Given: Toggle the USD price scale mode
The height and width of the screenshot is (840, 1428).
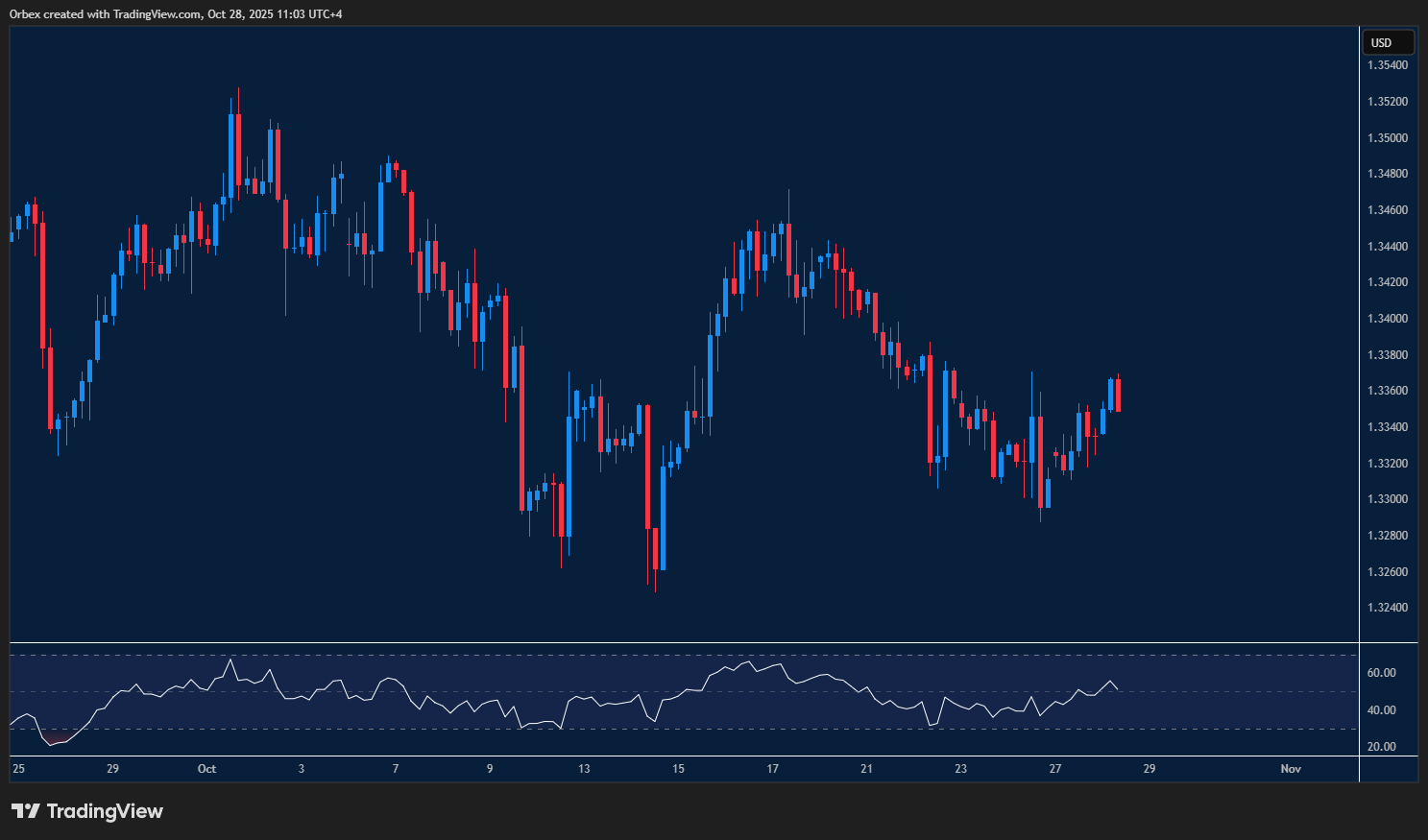Looking at the screenshot, I should click(1387, 41).
